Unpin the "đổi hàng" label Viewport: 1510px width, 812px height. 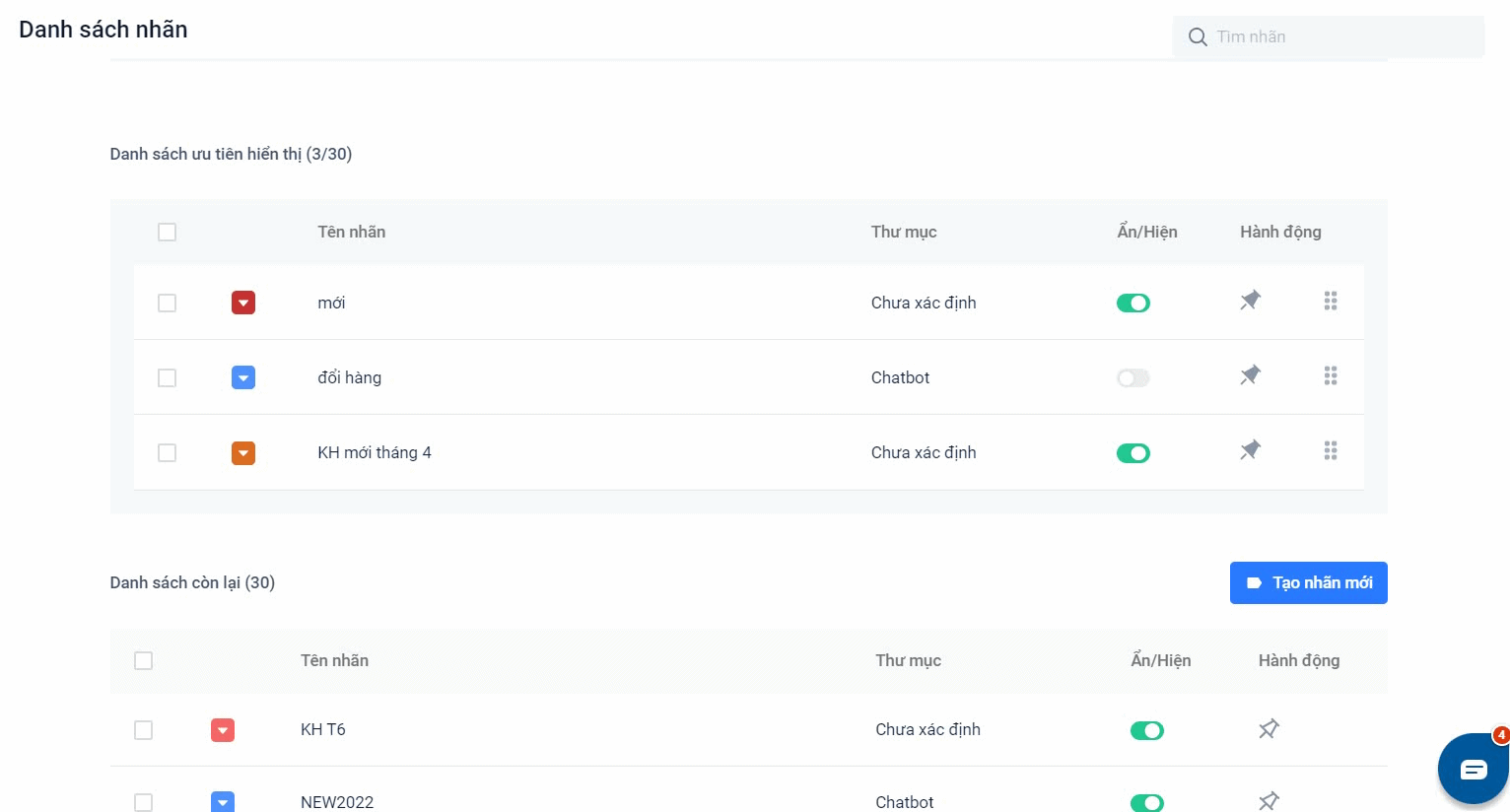click(1250, 375)
